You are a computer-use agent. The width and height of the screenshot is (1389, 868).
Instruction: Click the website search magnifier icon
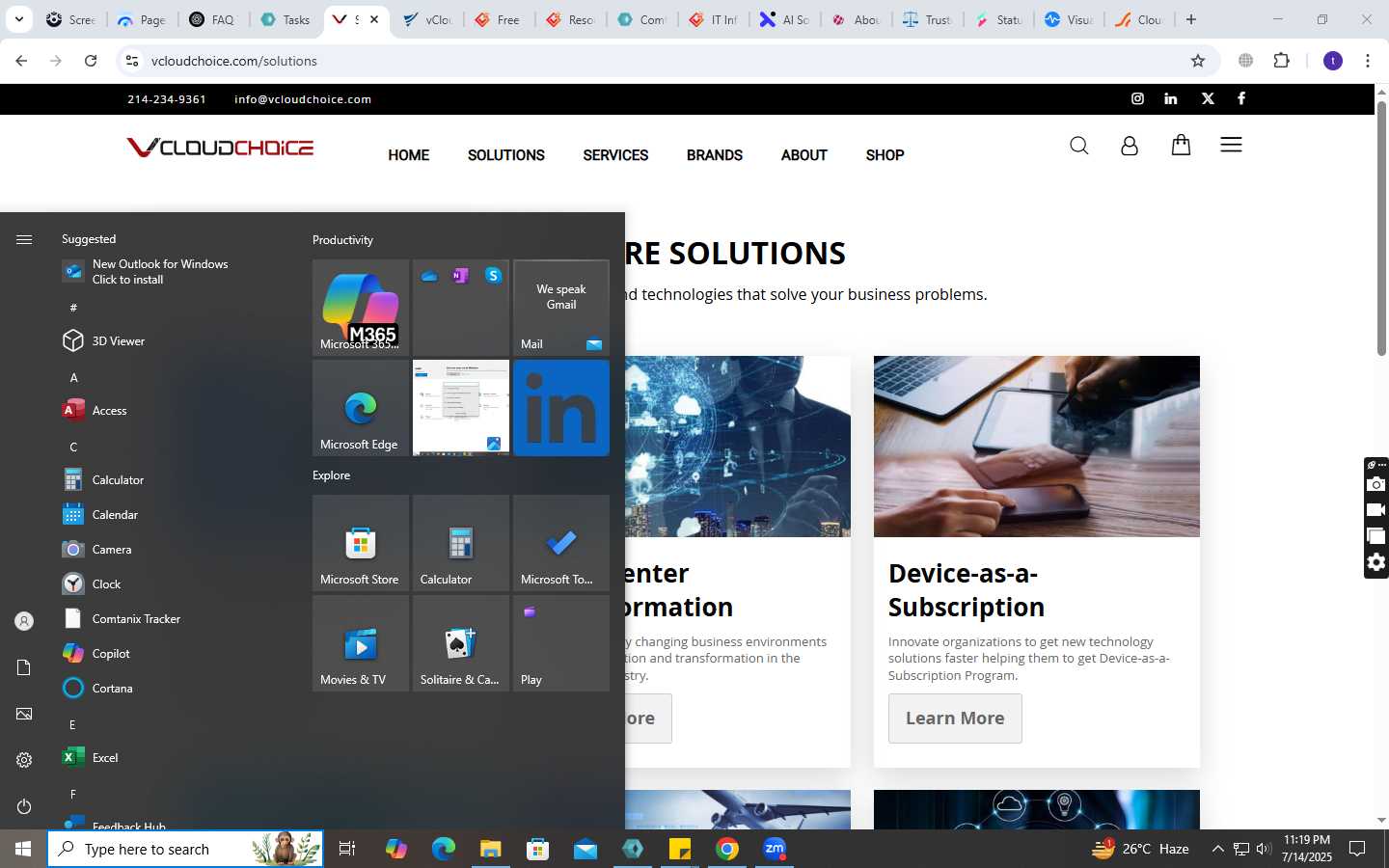click(1079, 146)
